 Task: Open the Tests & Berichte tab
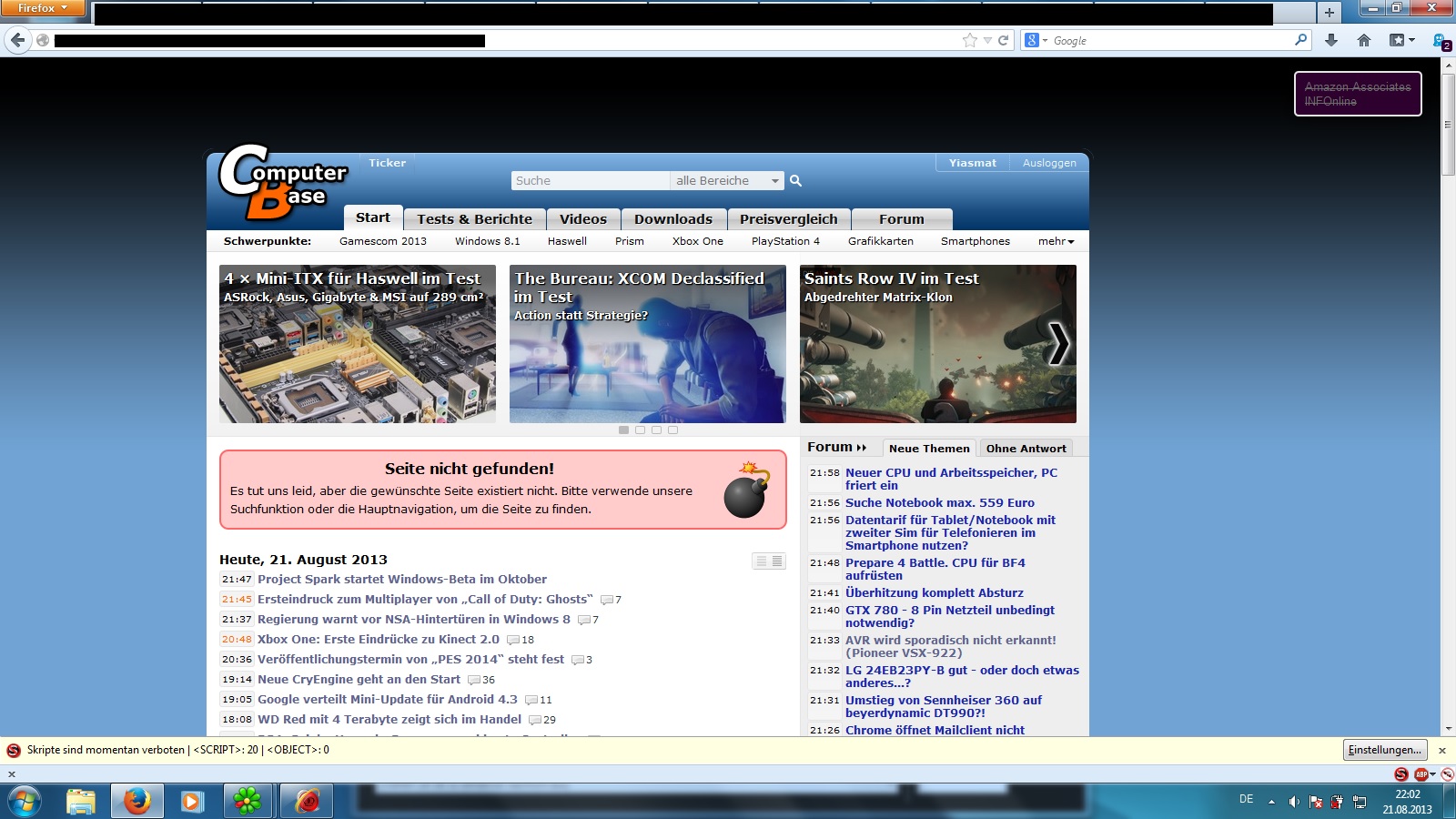(474, 219)
